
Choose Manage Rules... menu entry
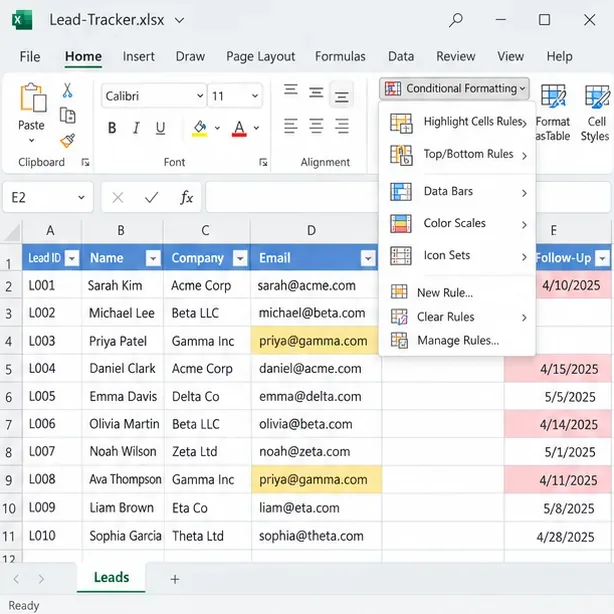[x=457, y=341]
